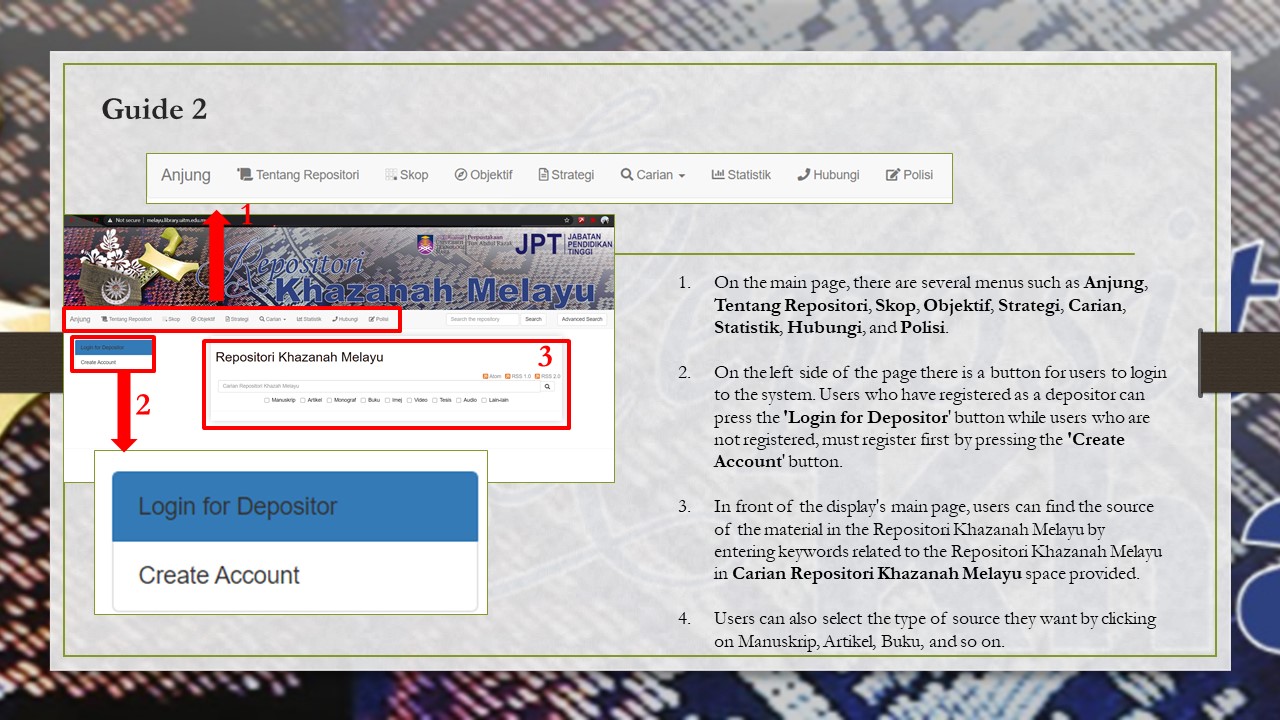Tick the Audio checkbox
Viewport: 1280px width, 720px height.
pyautogui.click(x=459, y=400)
